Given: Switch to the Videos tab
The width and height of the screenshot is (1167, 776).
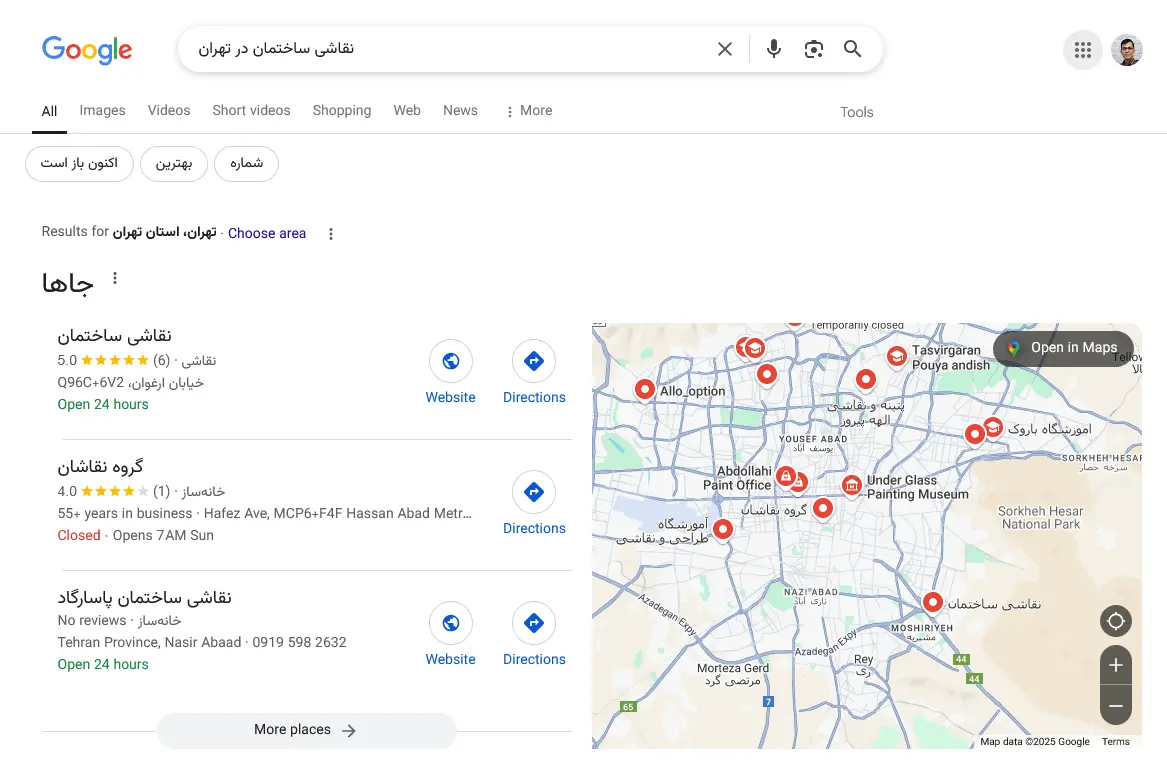Looking at the screenshot, I should 169,111.
